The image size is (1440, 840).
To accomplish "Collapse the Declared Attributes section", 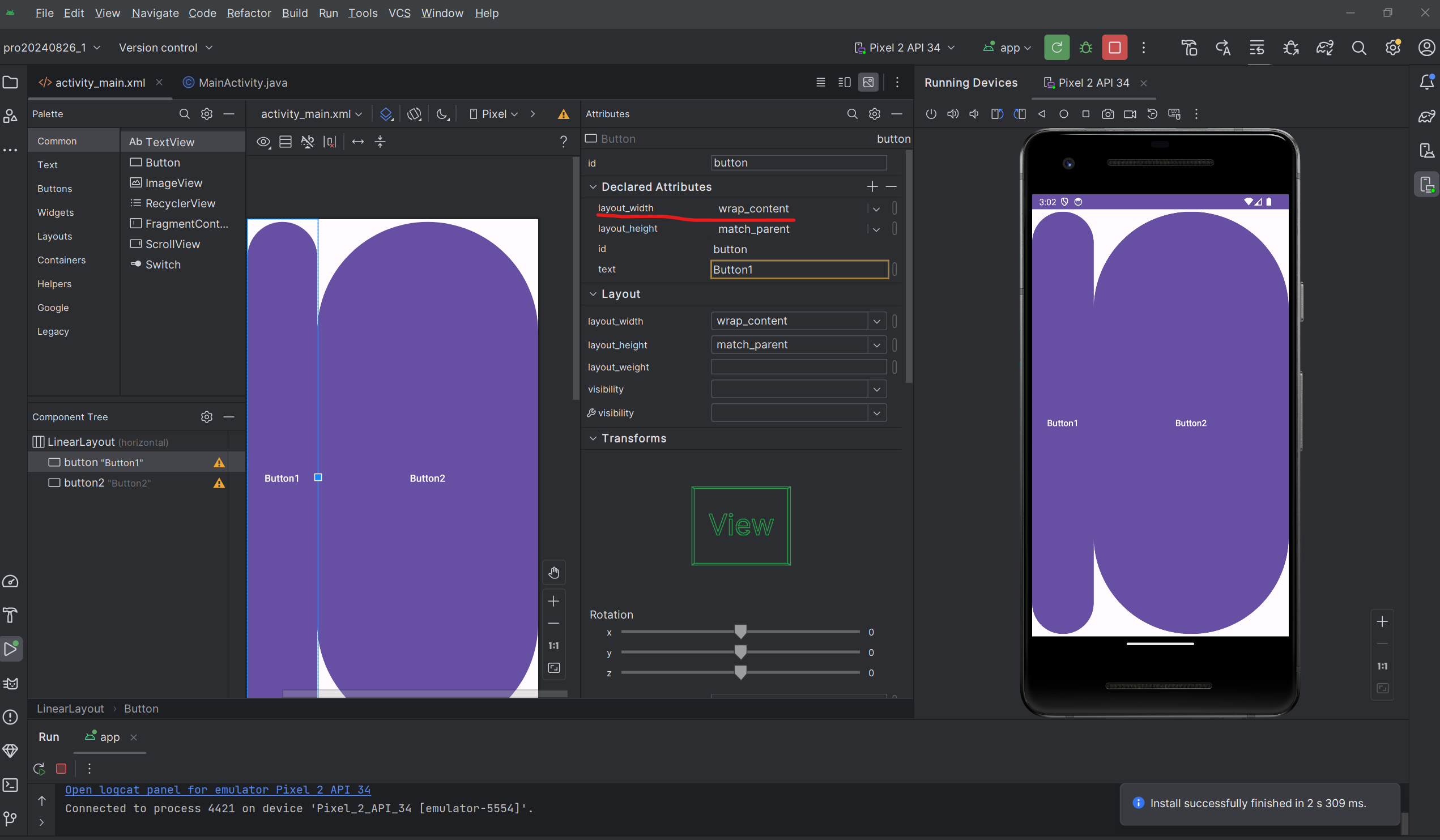I will pyautogui.click(x=593, y=187).
